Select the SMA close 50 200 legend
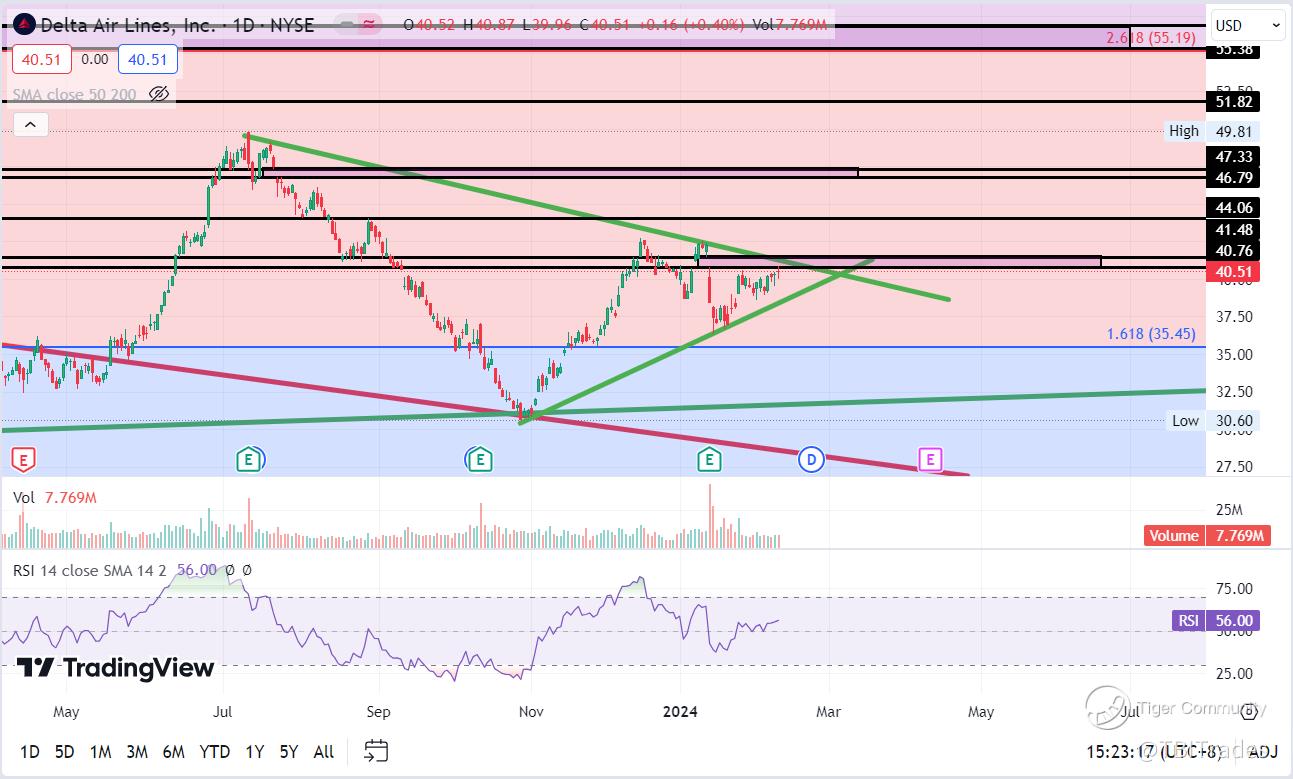This screenshot has height=779, width=1293. pos(74,94)
